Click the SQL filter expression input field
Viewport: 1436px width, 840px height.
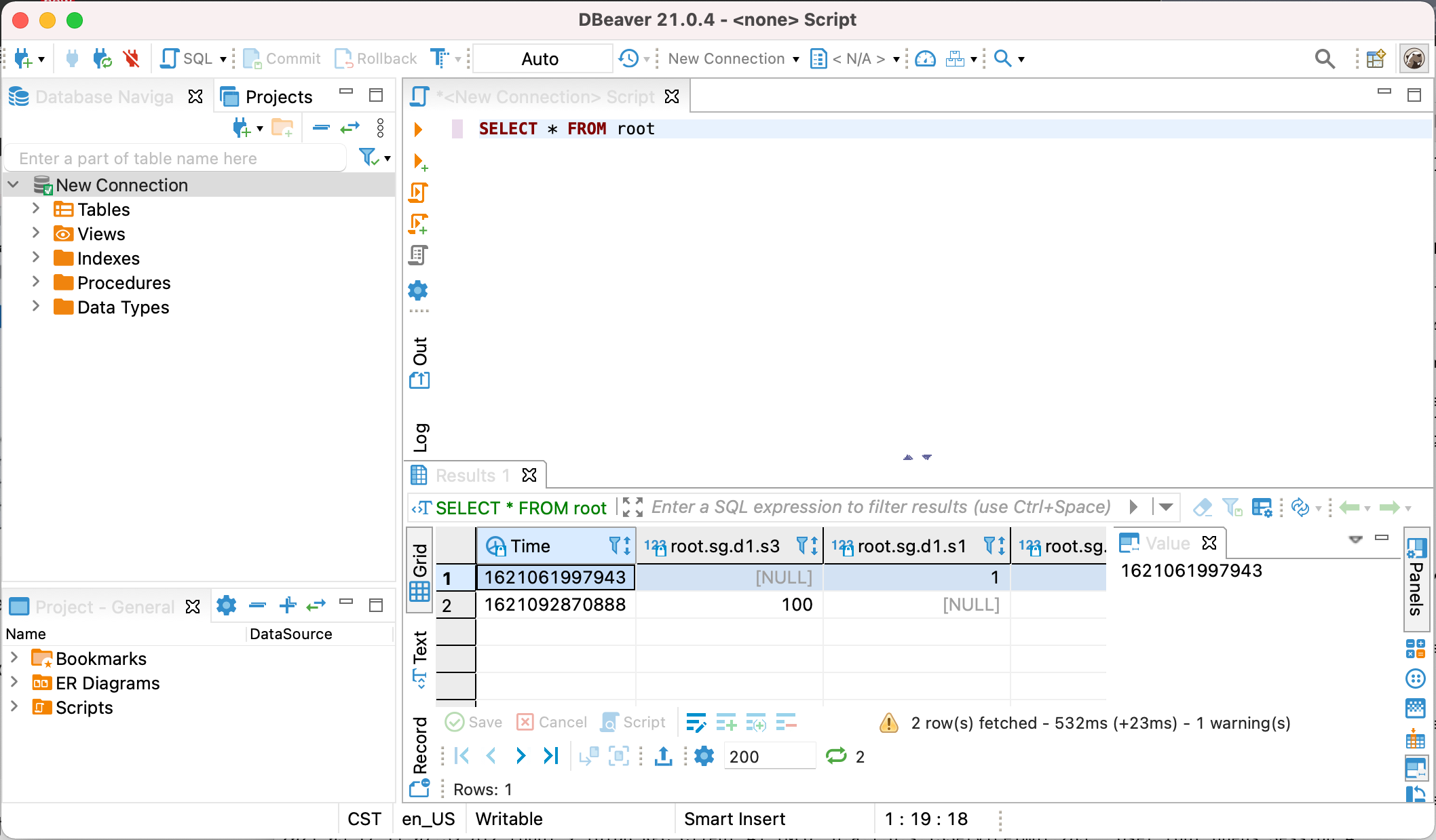click(x=880, y=508)
